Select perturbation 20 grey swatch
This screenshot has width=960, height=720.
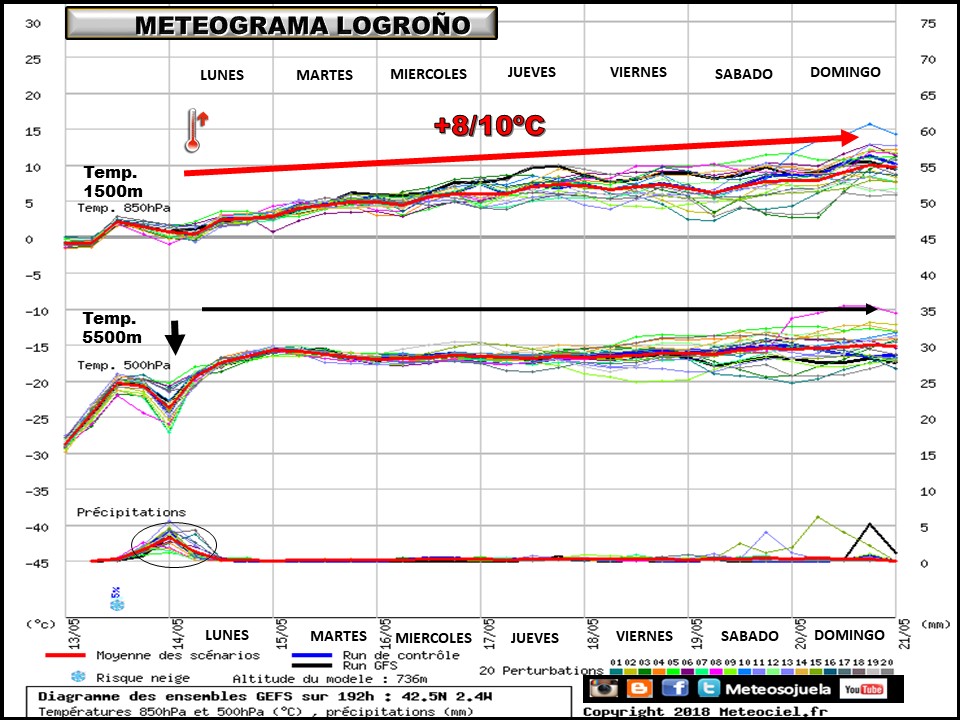[887, 671]
